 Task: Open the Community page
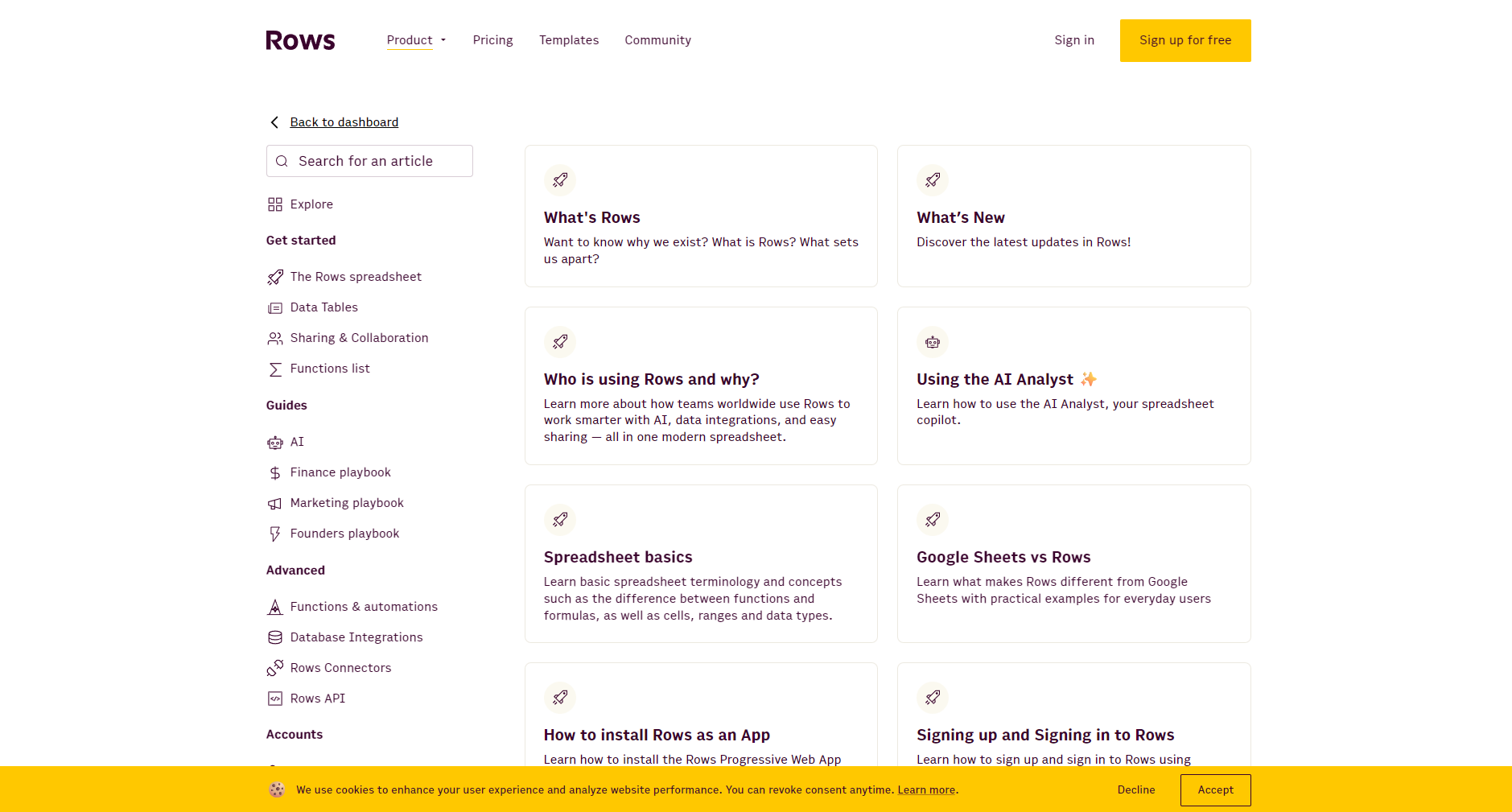coord(657,40)
